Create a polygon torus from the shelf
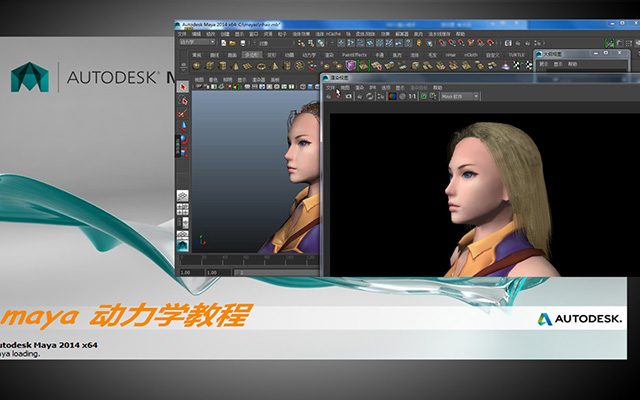Screen dimensions: 640x400 pyautogui.click(x=261, y=66)
